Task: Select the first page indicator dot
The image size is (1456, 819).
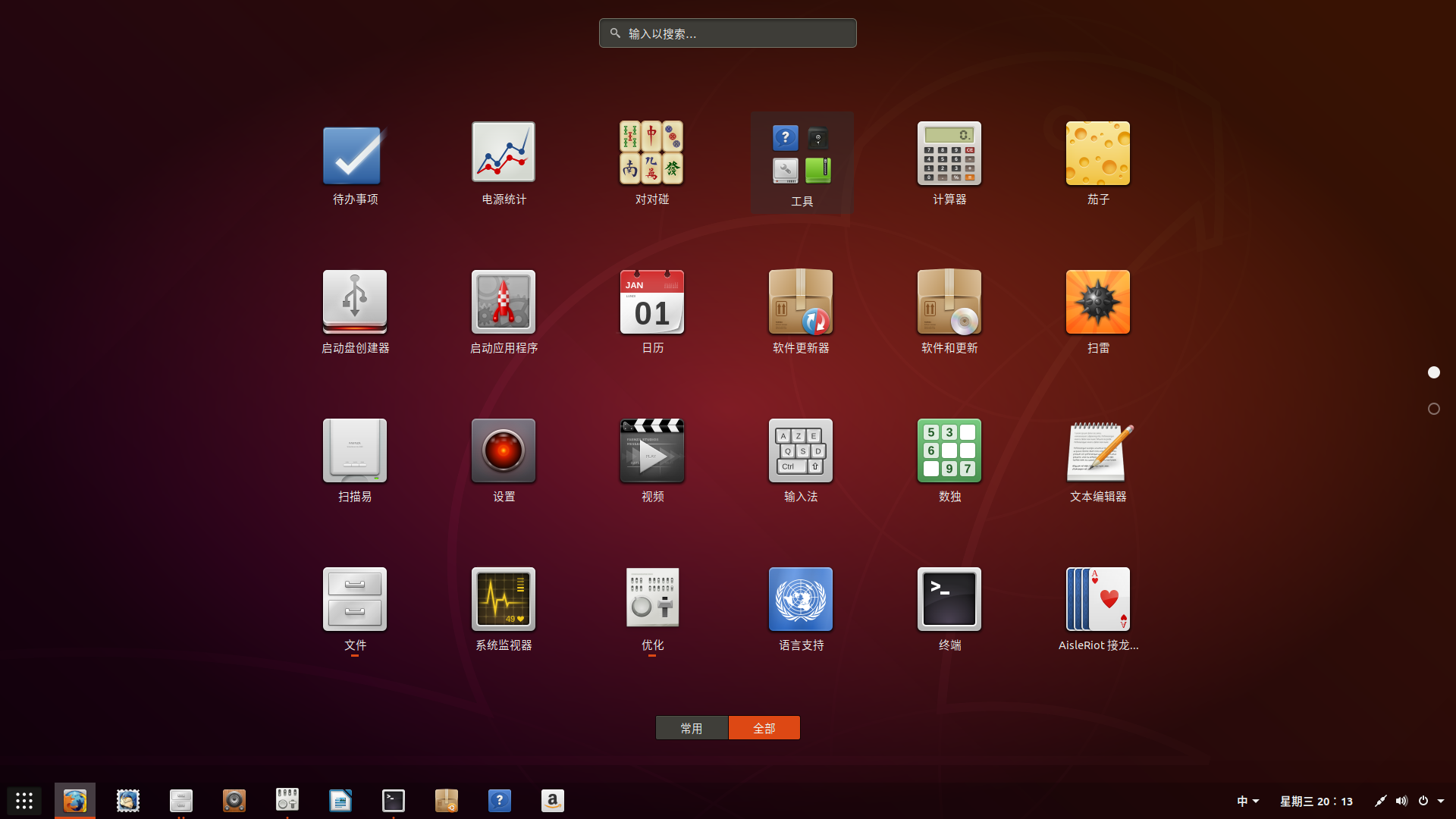Action: tap(1433, 372)
